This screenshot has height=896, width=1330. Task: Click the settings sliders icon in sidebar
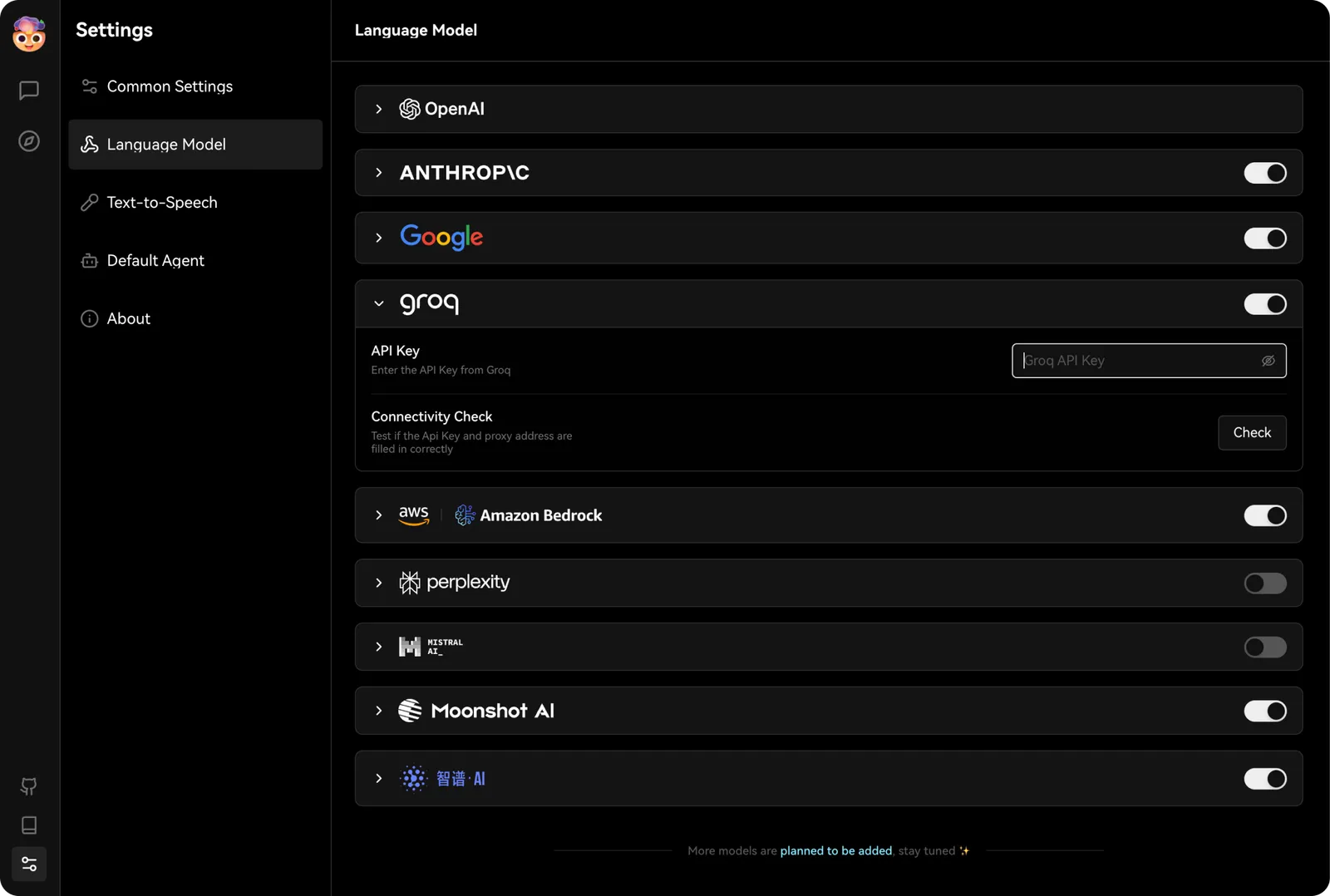coord(29,864)
